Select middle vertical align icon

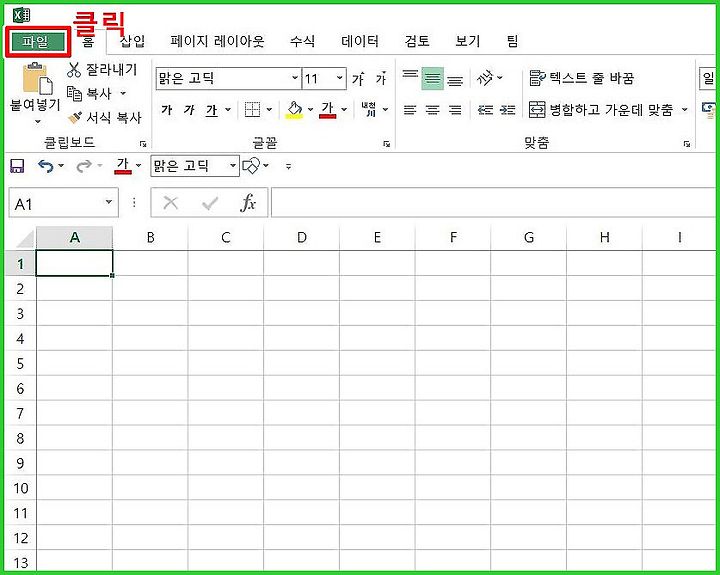tap(432, 79)
